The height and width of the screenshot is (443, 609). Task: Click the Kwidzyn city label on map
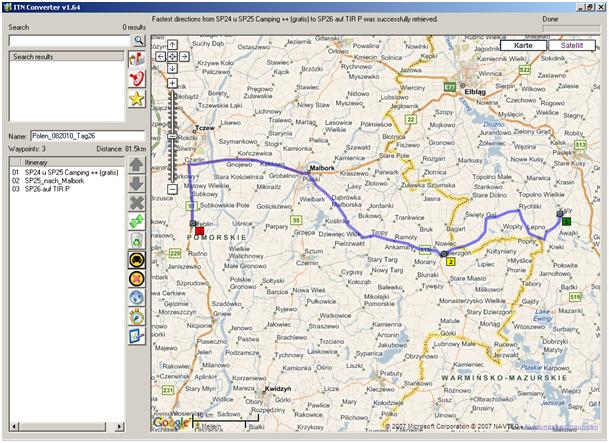(278, 389)
